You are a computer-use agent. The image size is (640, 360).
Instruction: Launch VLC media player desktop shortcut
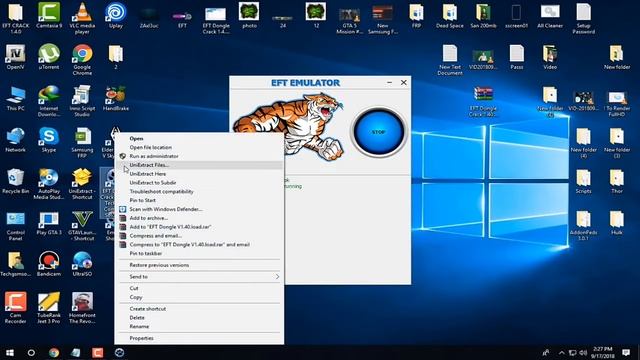pyautogui.click(x=82, y=18)
